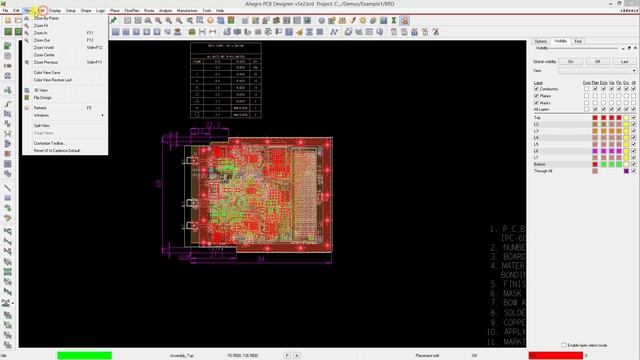640x360 pixels.
Task: Toggle the Through All visibility checkbox
Action: pos(633,171)
